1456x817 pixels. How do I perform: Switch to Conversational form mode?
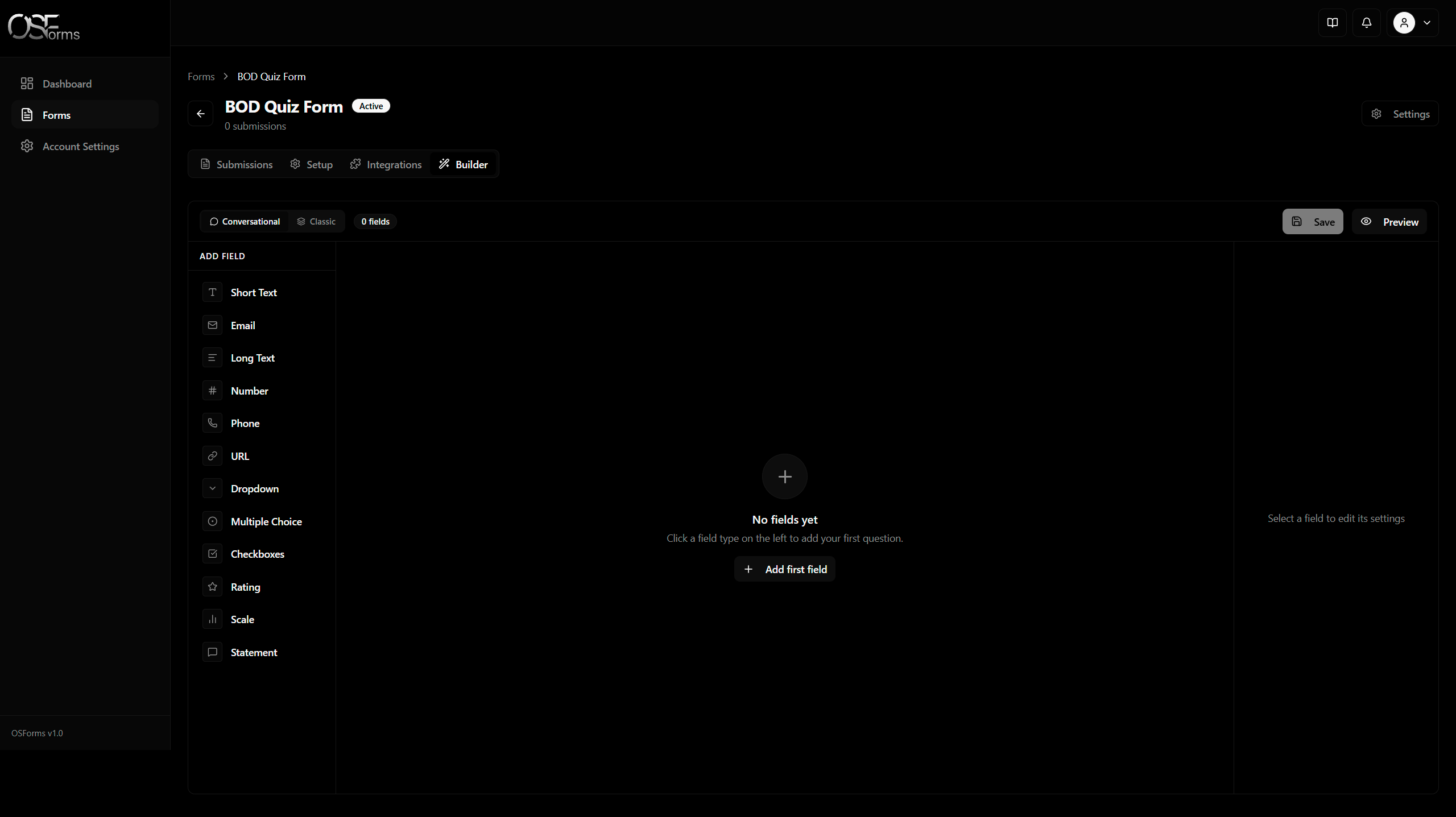[245, 221]
